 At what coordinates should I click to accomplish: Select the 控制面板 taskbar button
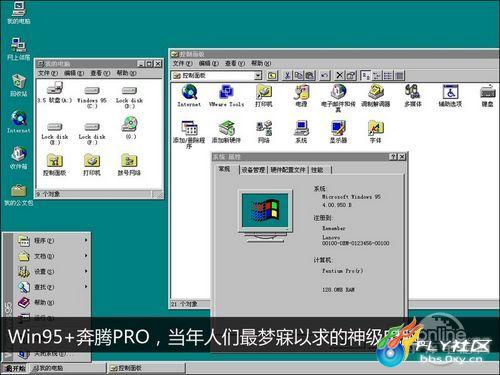146,368
